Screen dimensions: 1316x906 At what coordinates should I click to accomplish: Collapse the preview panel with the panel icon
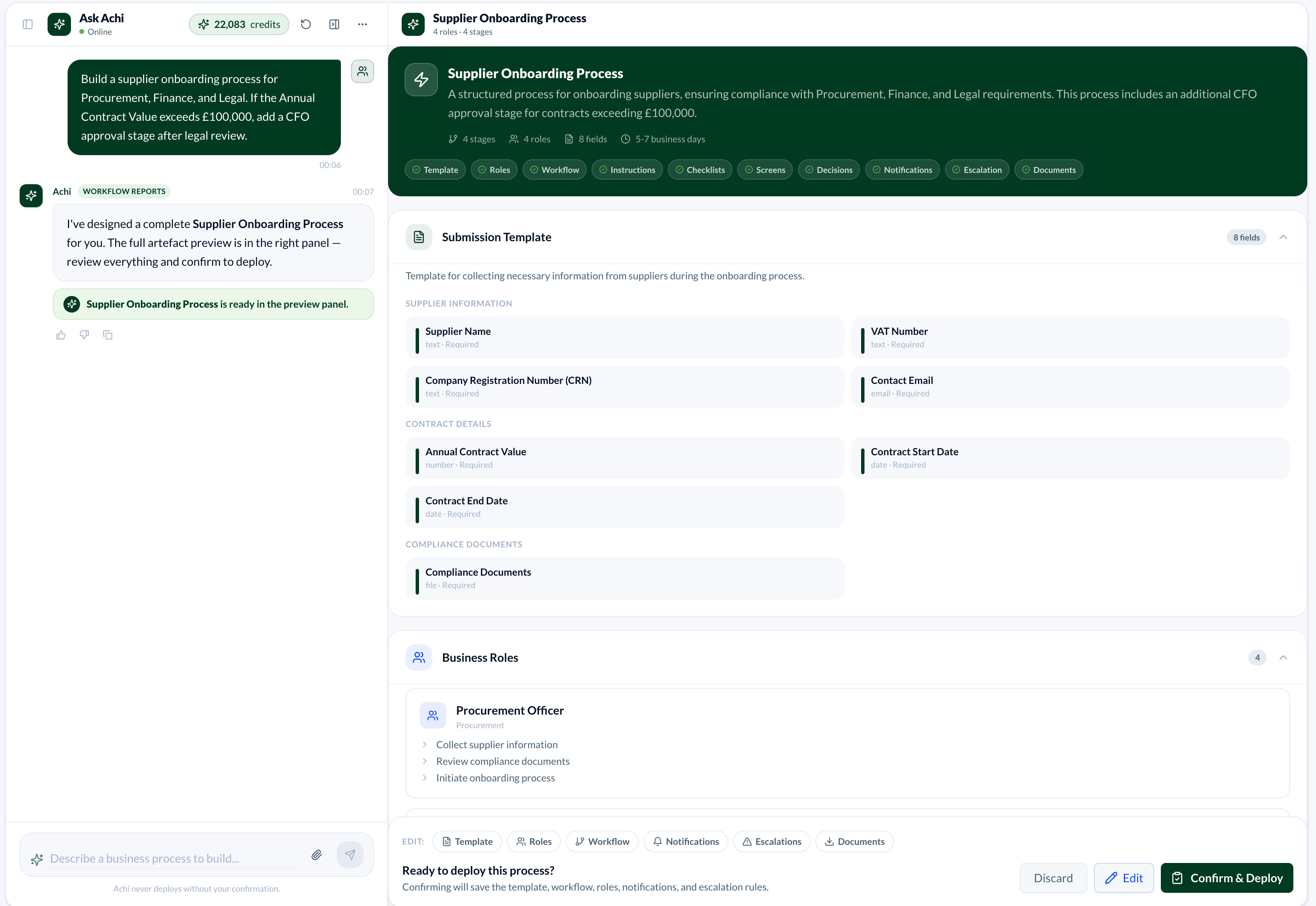334,25
